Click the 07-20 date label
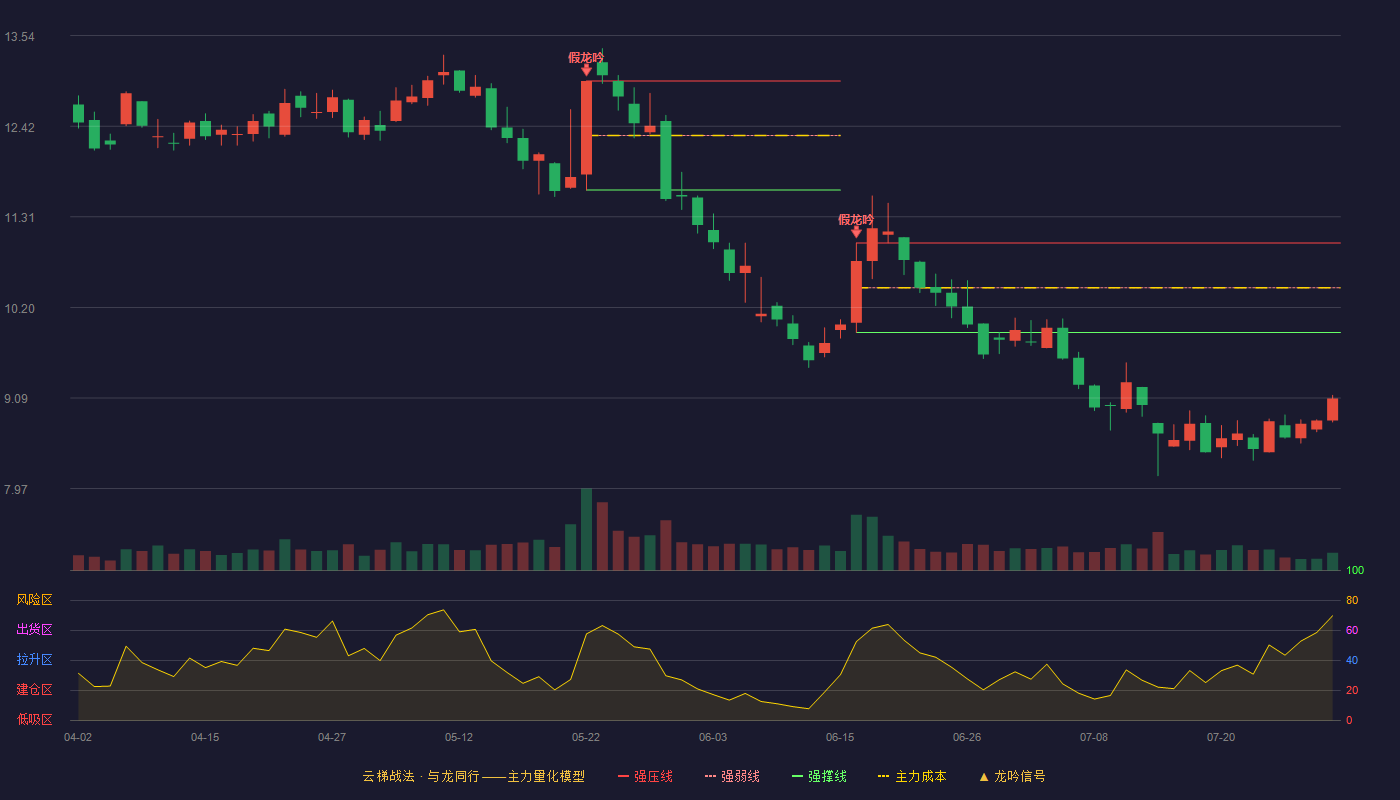The height and width of the screenshot is (800, 1400). coord(1221,737)
